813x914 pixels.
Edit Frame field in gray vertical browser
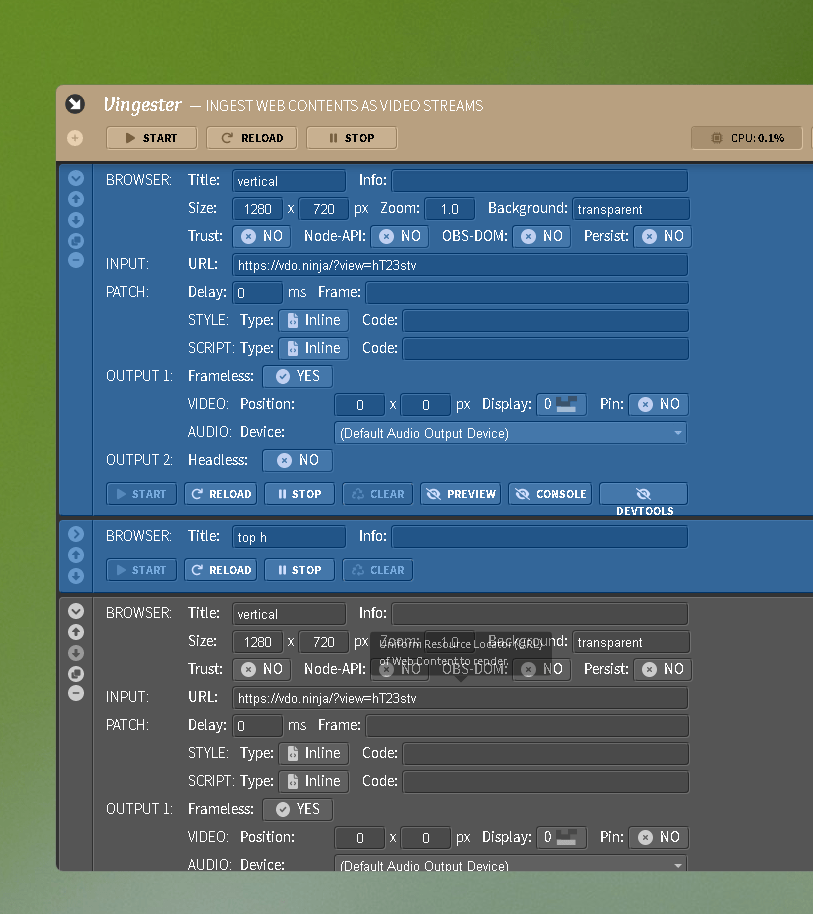click(x=527, y=726)
